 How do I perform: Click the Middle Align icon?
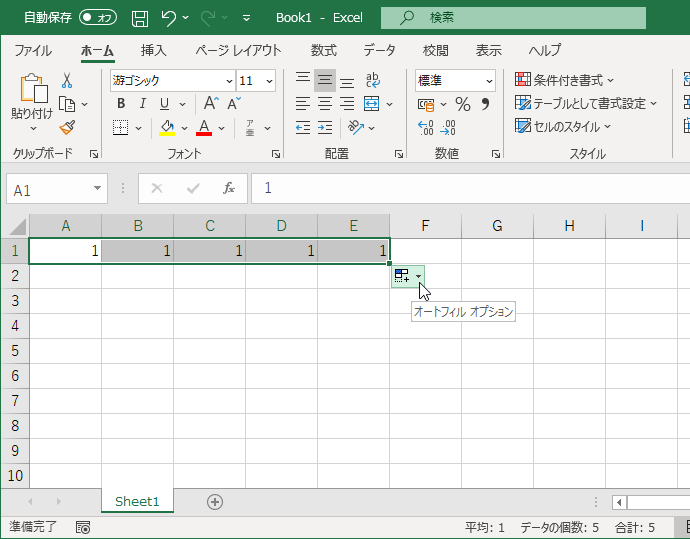click(x=325, y=80)
